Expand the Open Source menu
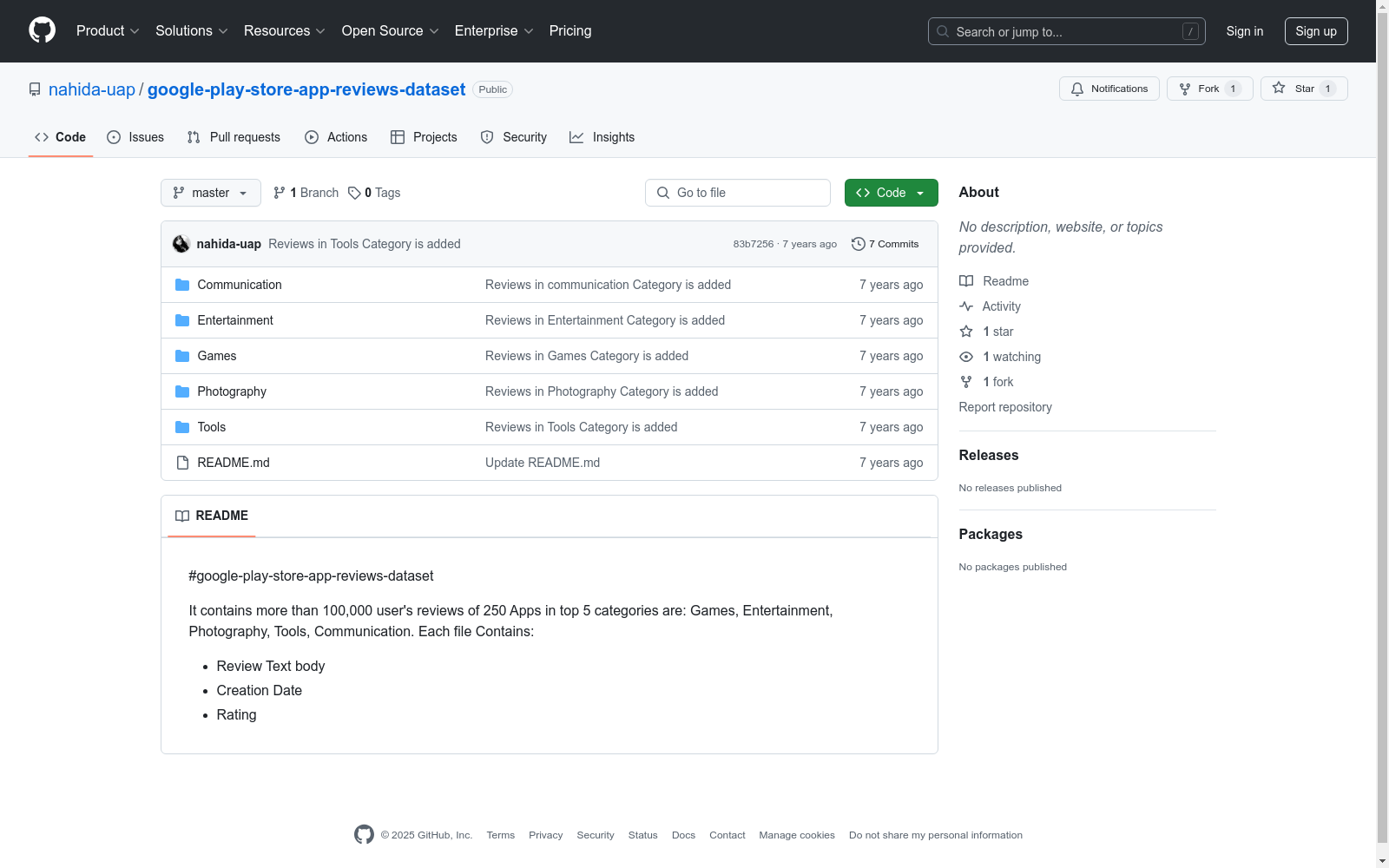 coord(391,30)
